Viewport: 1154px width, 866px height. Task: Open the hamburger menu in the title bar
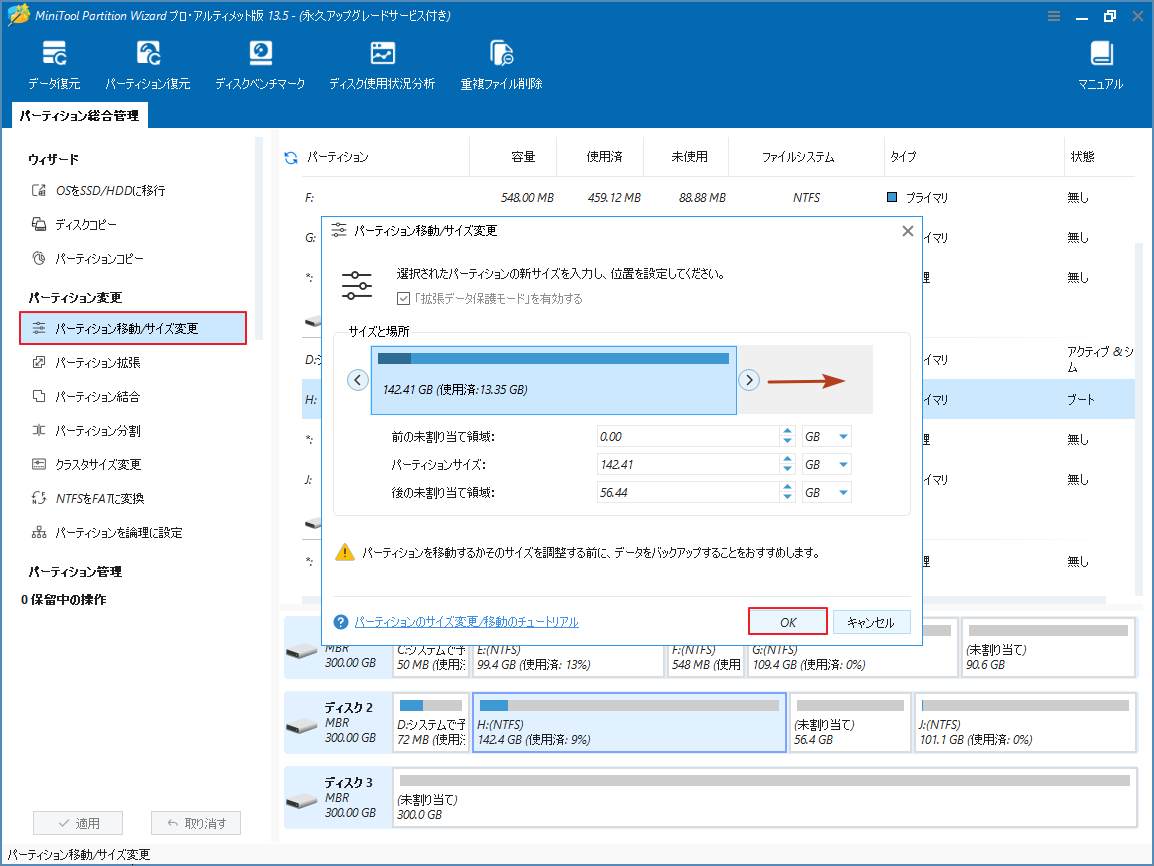click(x=1052, y=15)
